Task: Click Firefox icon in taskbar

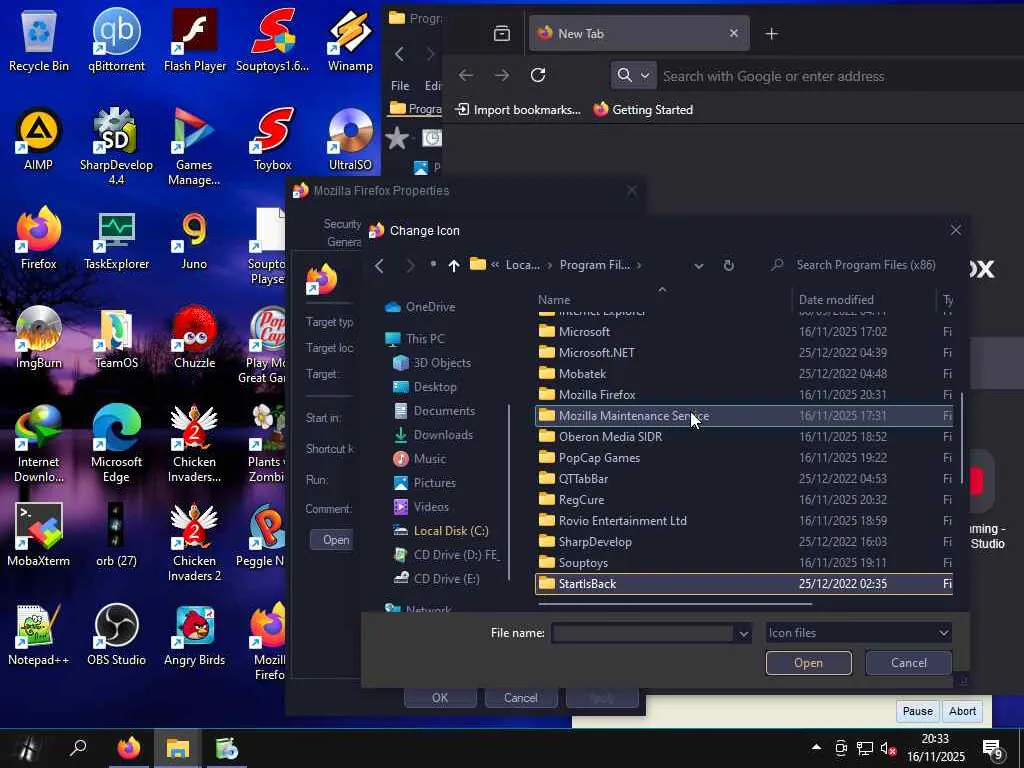Action: point(129,748)
